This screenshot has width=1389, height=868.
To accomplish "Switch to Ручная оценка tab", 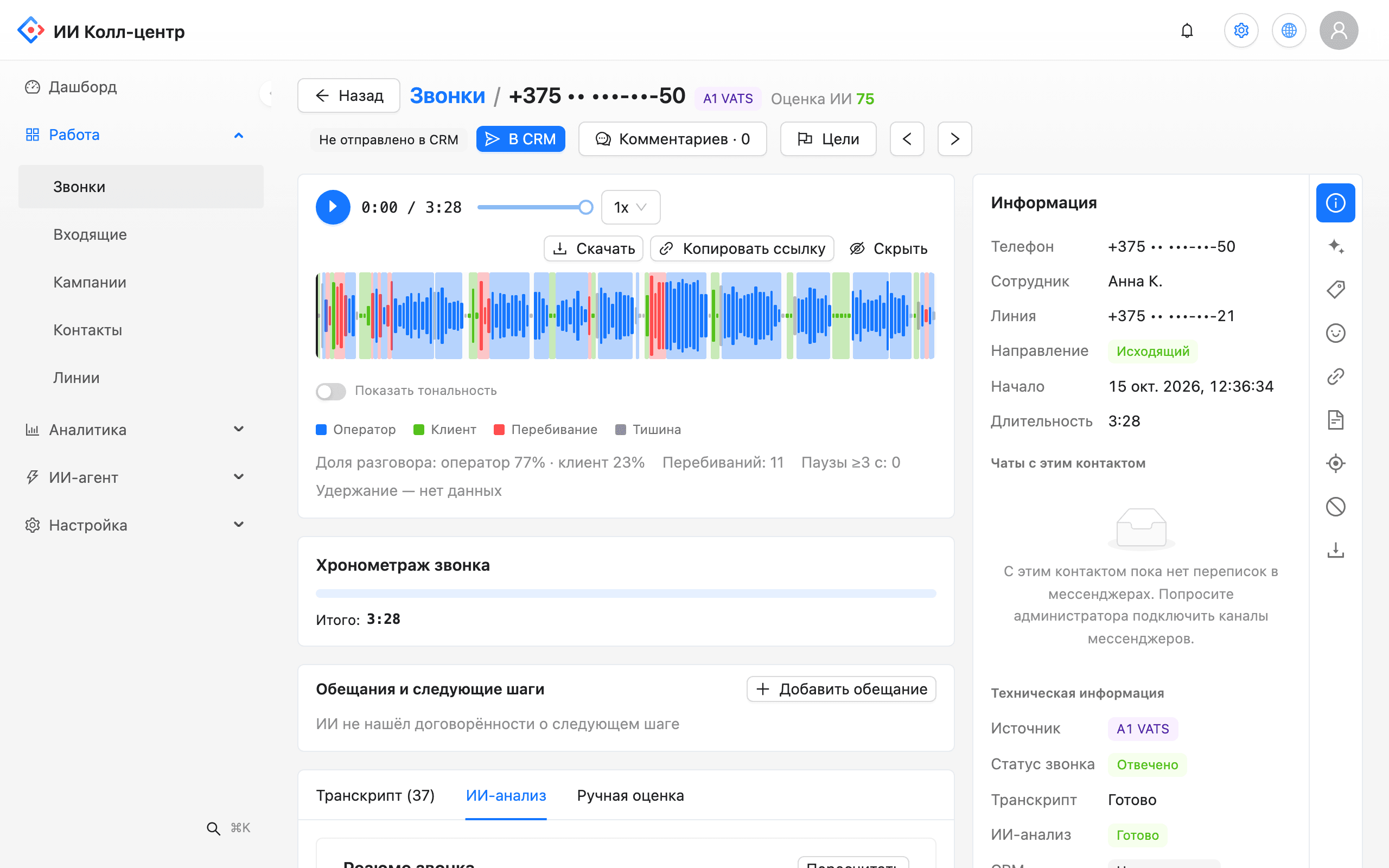I will pos(630,796).
